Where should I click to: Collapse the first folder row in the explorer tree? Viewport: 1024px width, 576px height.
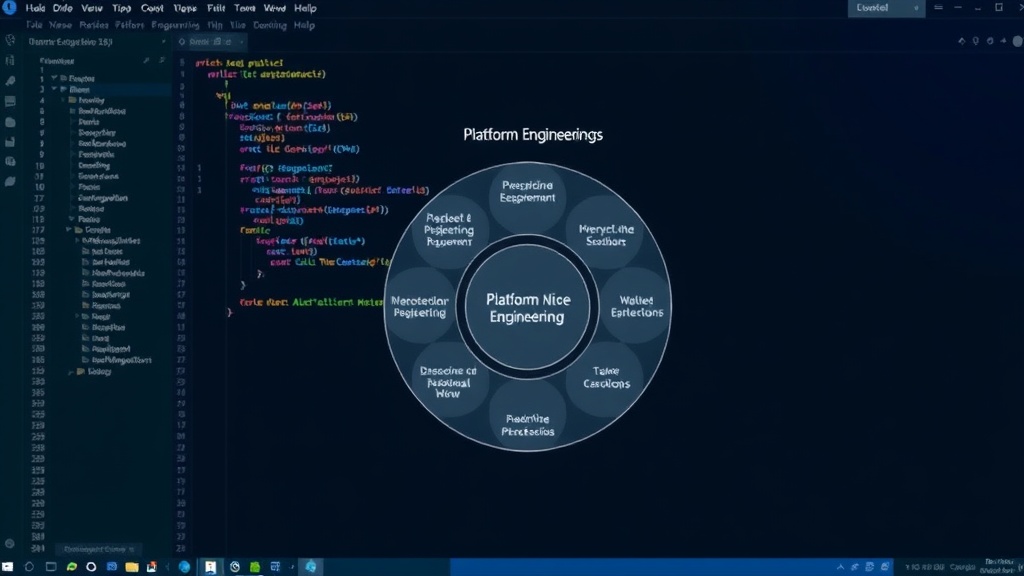(x=54, y=78)
